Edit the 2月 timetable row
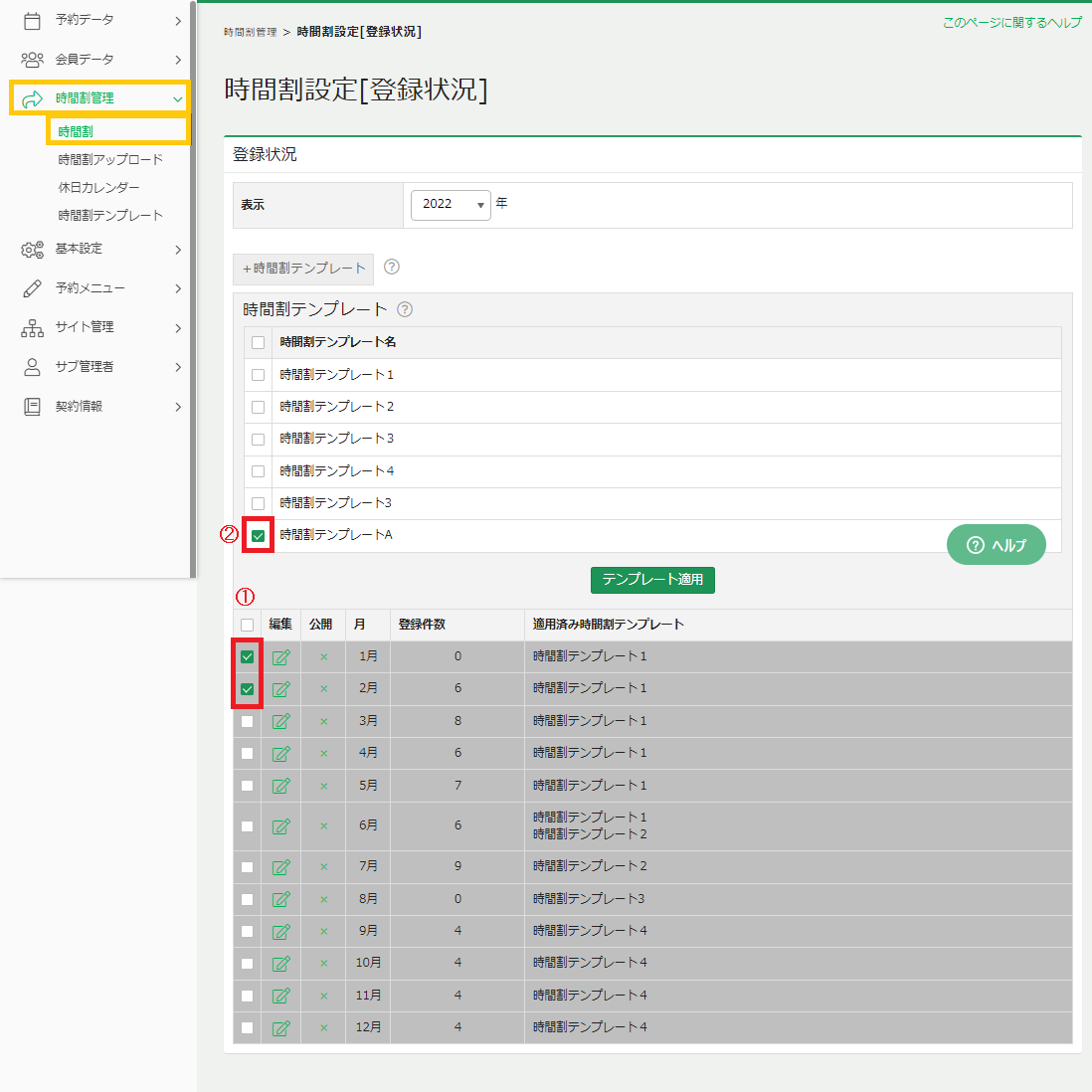 [280, 689]
